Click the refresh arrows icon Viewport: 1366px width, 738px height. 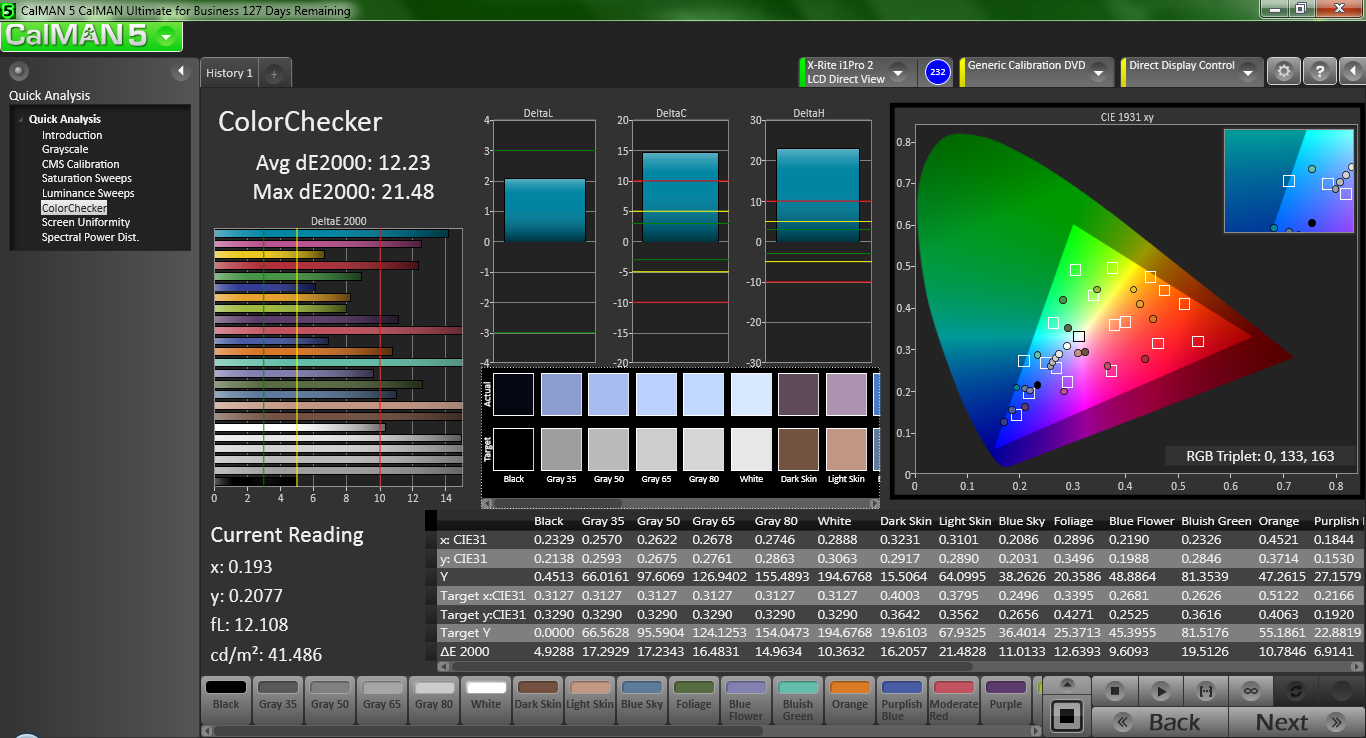click(1296, 691)
